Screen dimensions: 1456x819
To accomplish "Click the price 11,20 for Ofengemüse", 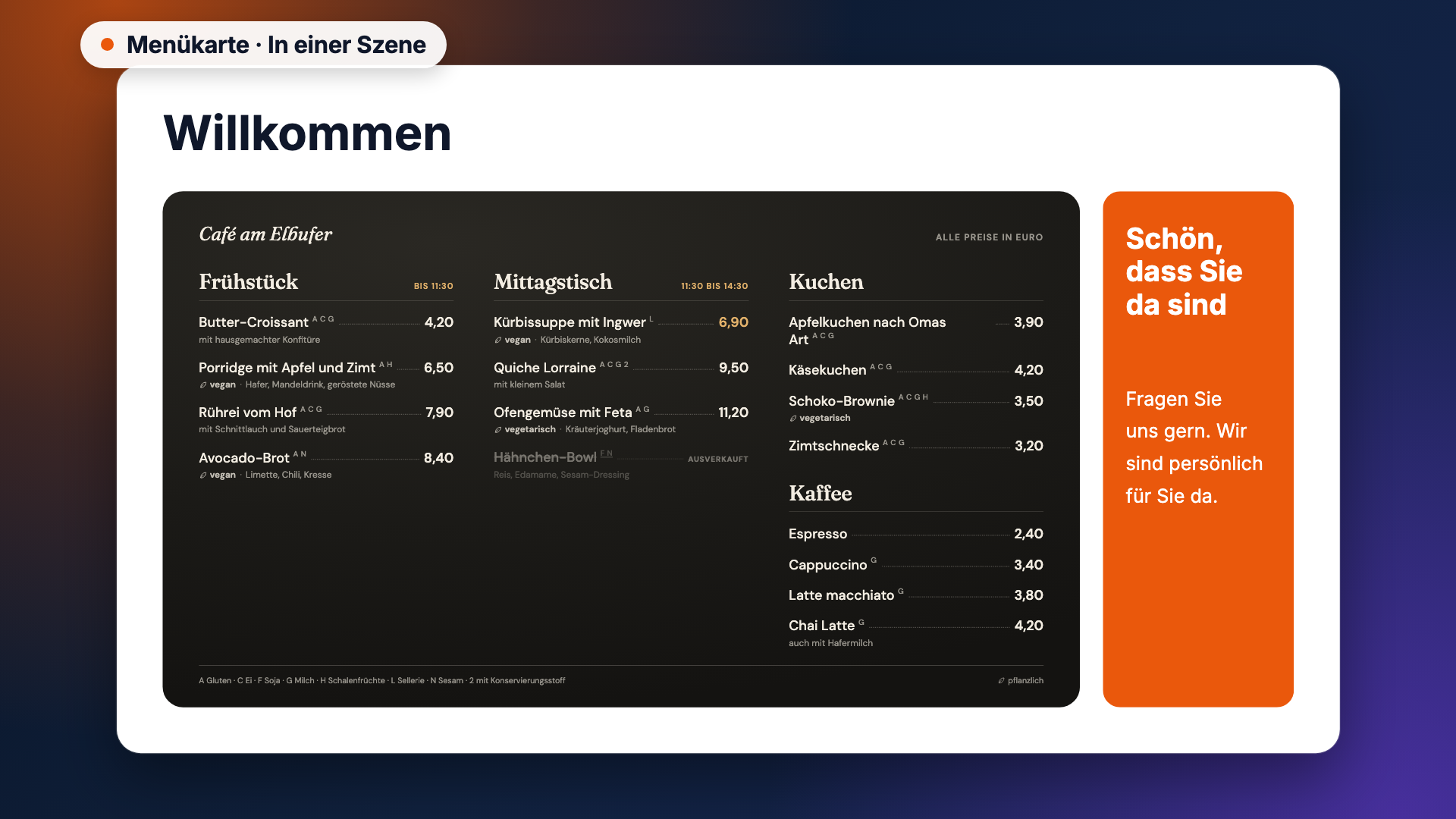I will [733, 413].
